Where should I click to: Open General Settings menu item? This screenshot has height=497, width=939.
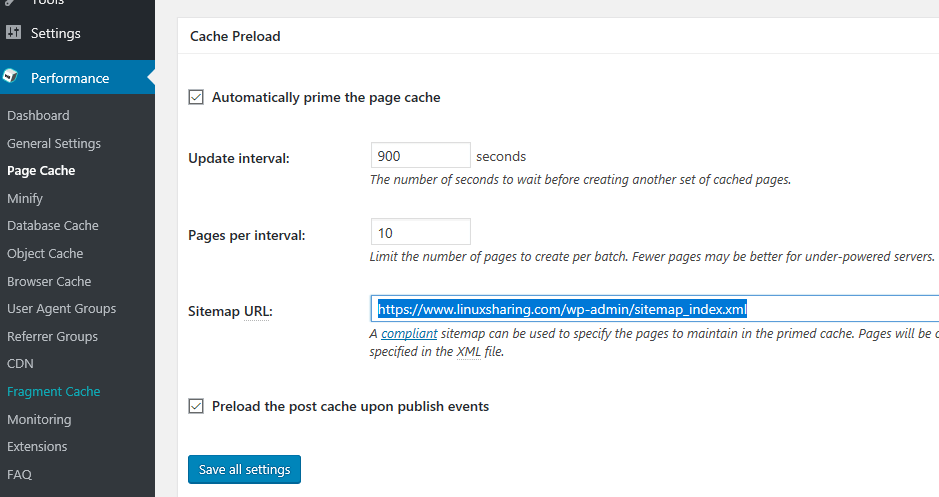(54, 143)
